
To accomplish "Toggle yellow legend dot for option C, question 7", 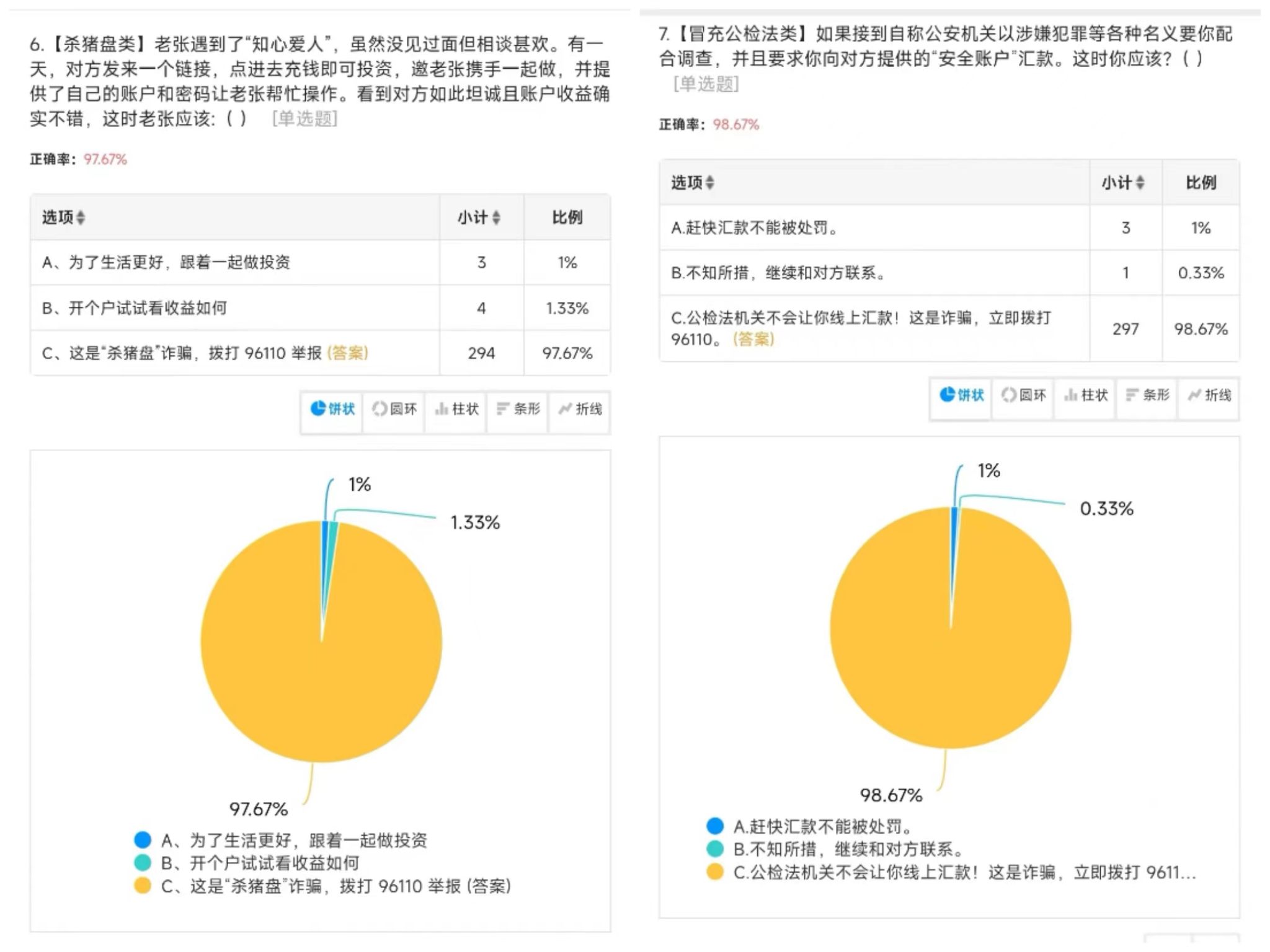I will coord(715,872).
